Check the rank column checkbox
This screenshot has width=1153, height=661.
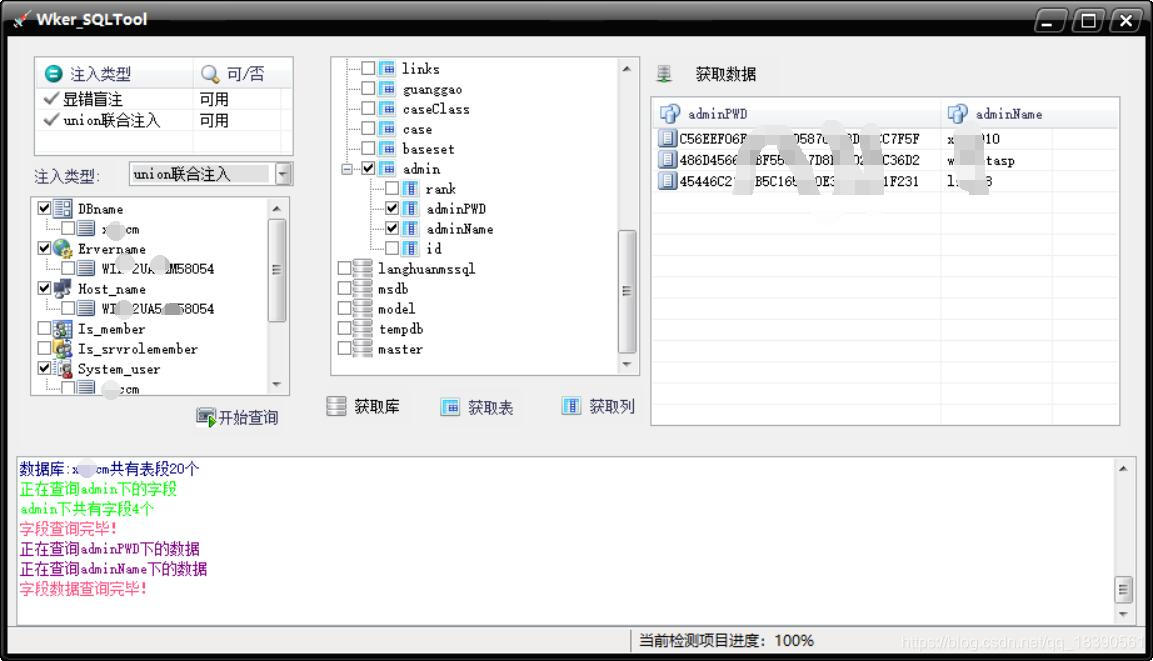tap(392, 188)
